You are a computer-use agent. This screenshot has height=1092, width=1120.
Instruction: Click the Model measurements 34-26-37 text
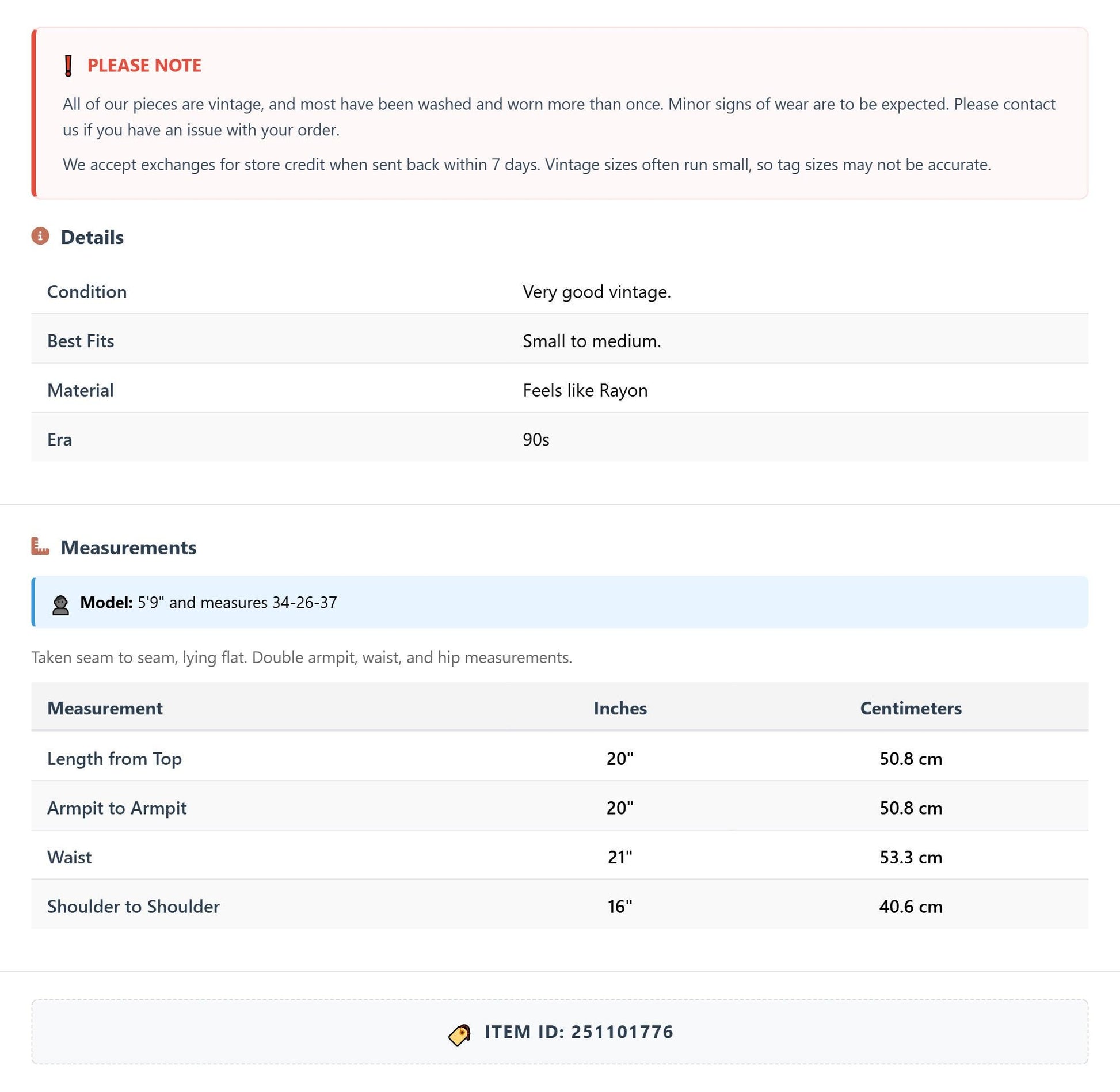point(304,603)
